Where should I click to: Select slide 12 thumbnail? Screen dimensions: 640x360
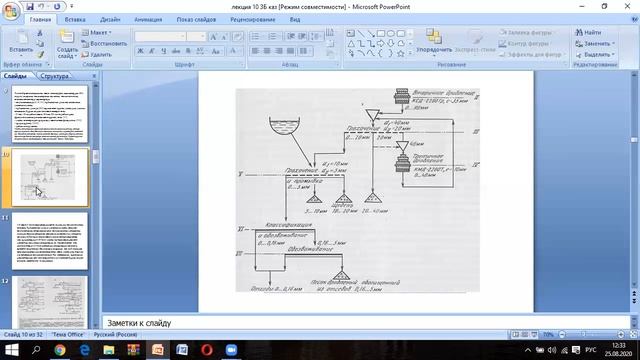pyautogui.click(x=50, y=302)
